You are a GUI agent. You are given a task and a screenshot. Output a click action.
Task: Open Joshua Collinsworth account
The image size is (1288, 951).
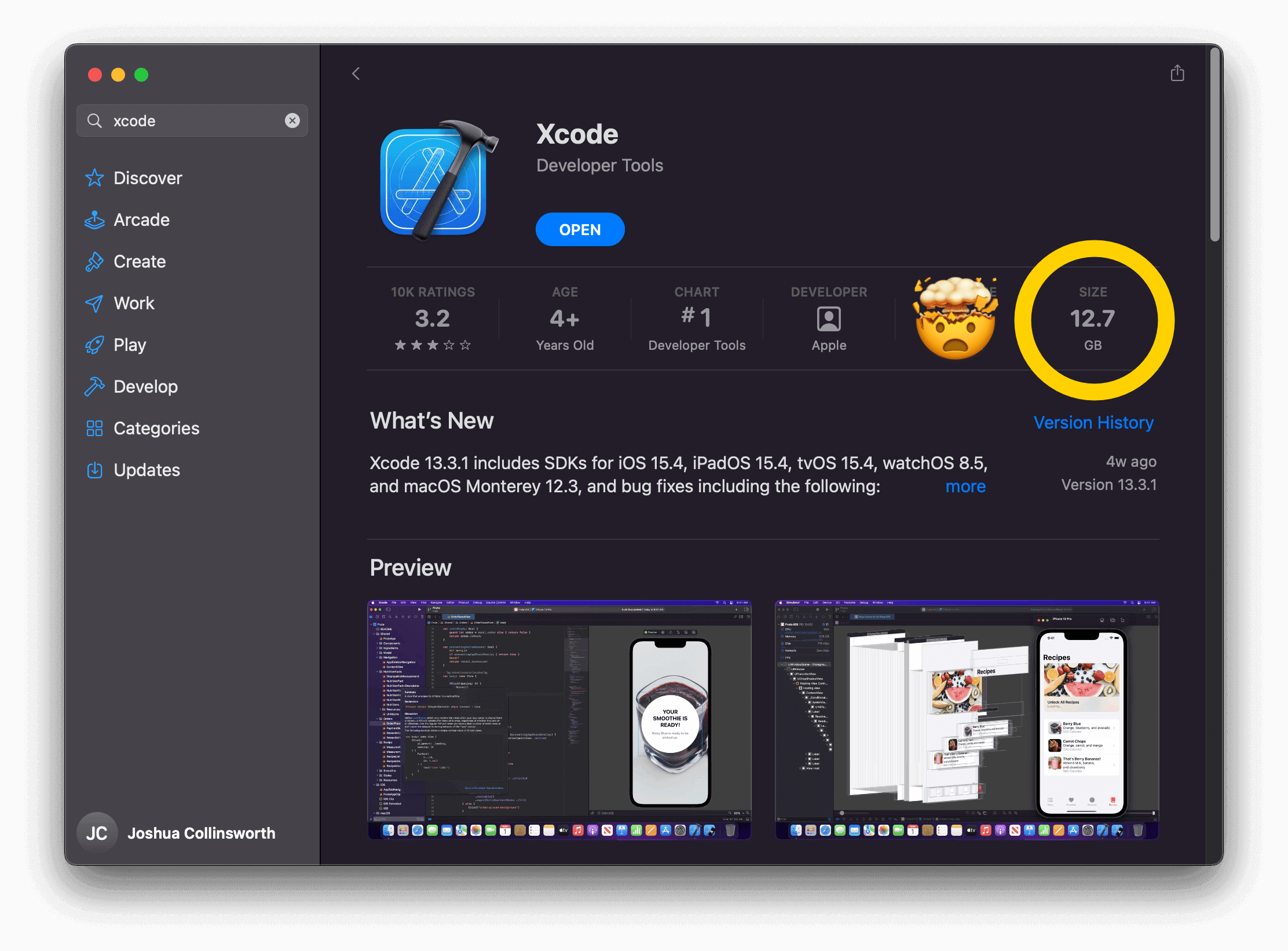tap(177, 833)
